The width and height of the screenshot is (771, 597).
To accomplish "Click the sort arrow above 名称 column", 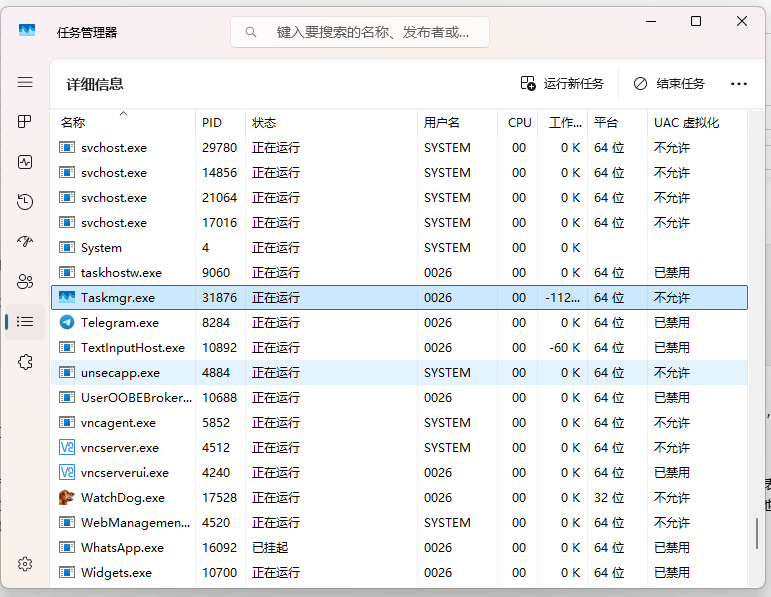I will tap(123, 113).
